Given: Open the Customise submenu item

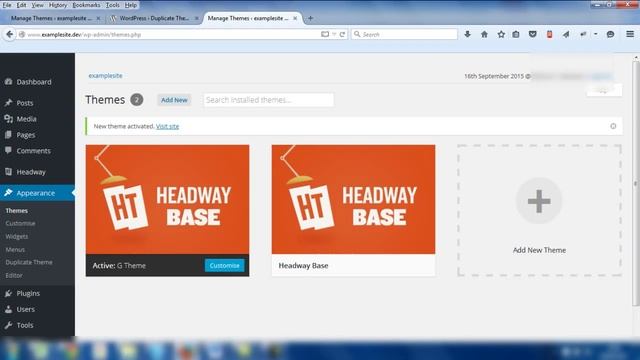Looking at the screenshot, I should pos(20,223).
